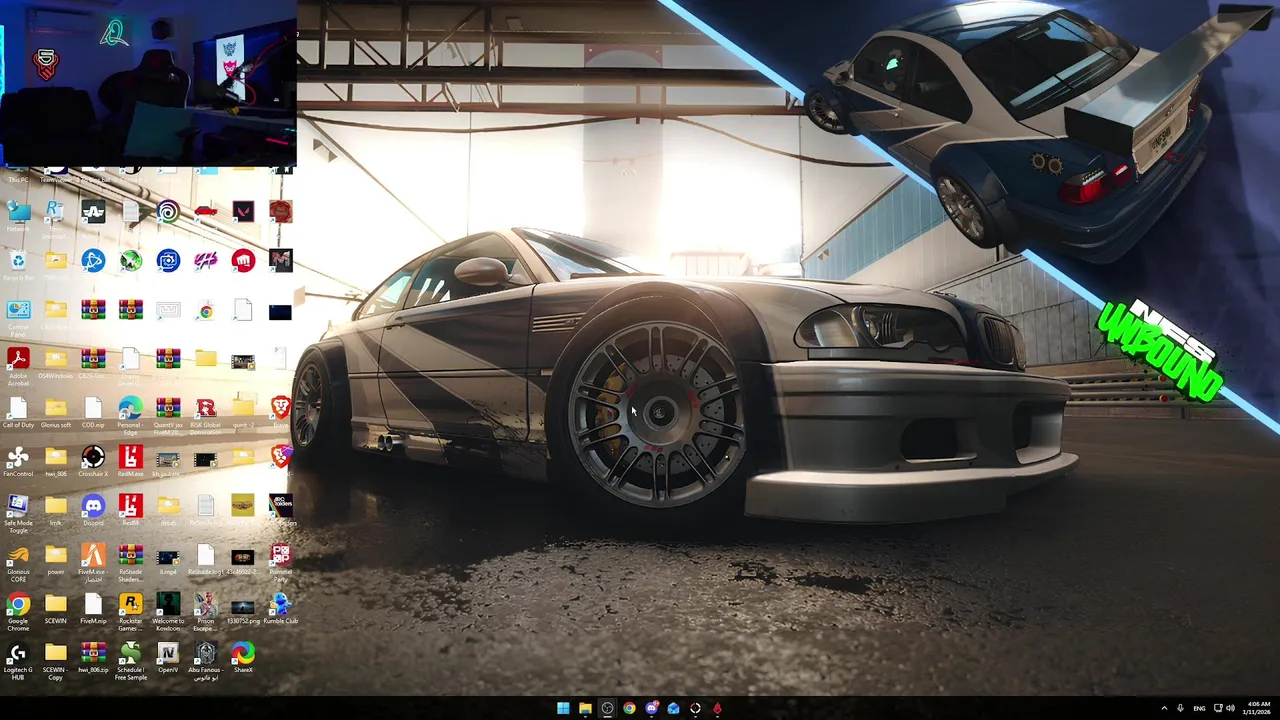
Task: Launch the FanControl desktop shortcut
Action: pos(18,461)
